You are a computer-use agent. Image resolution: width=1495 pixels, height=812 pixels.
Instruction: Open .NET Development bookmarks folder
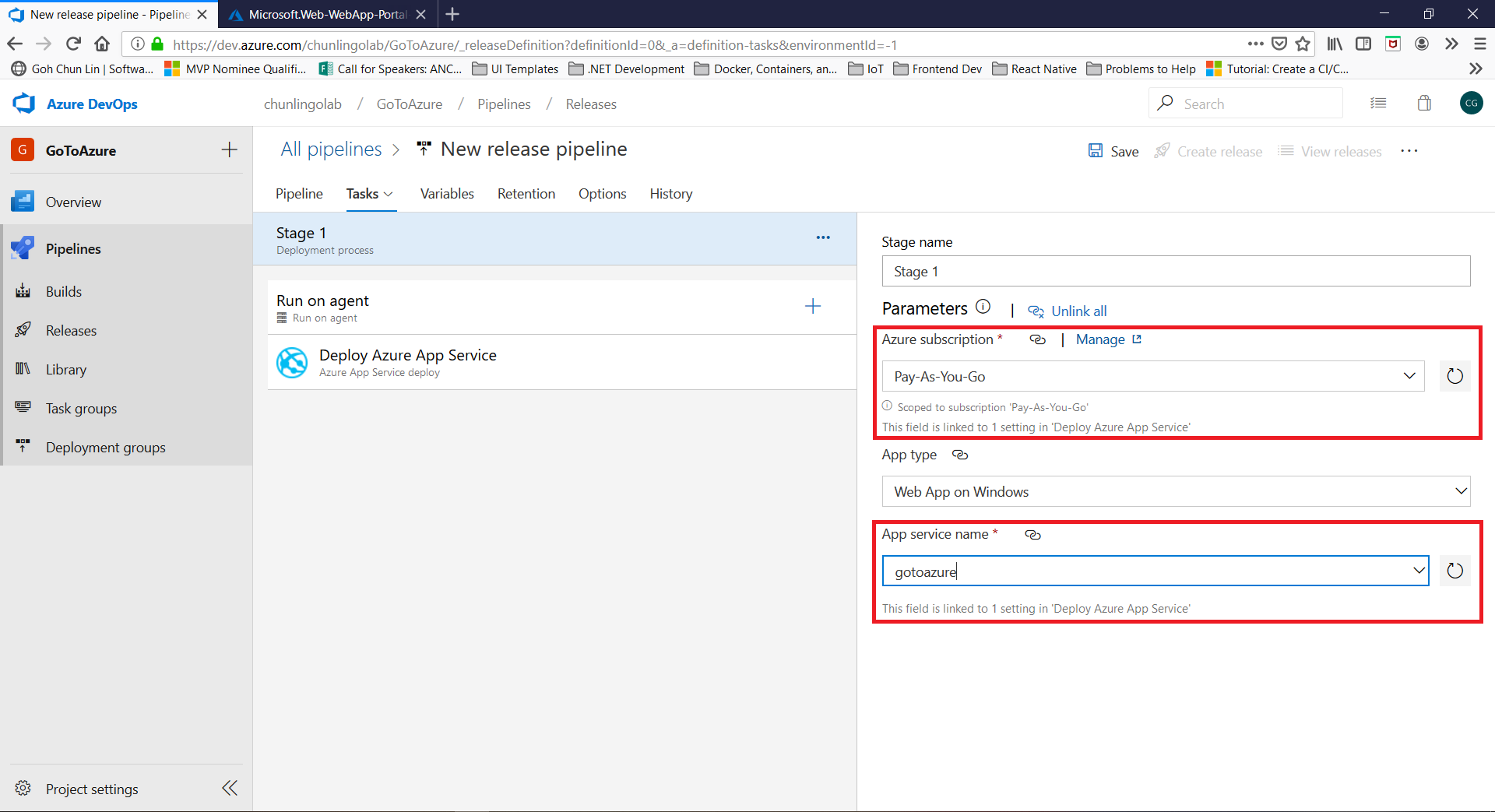click(627, 69)
